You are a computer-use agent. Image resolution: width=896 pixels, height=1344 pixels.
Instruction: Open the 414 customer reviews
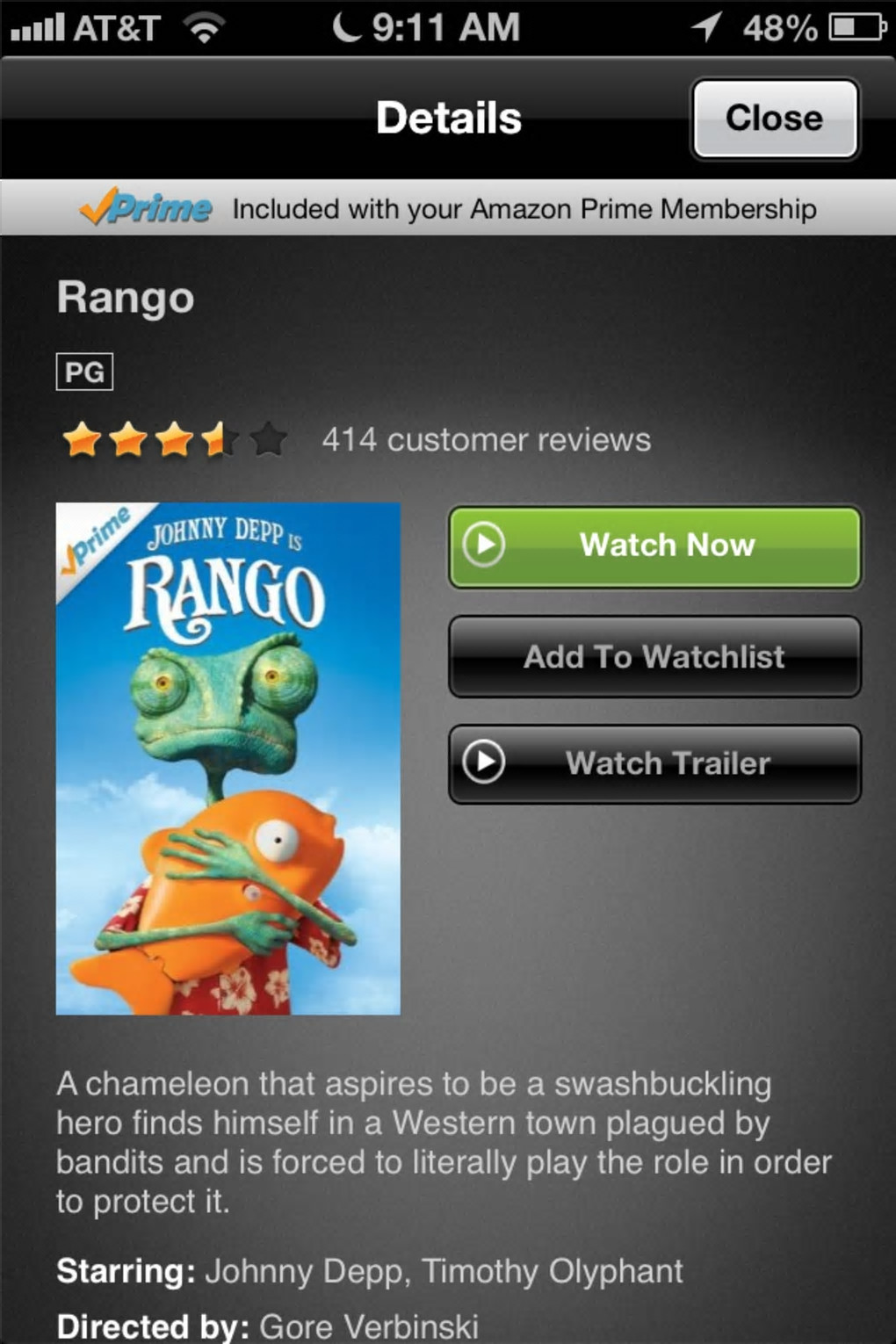point(486,439)
